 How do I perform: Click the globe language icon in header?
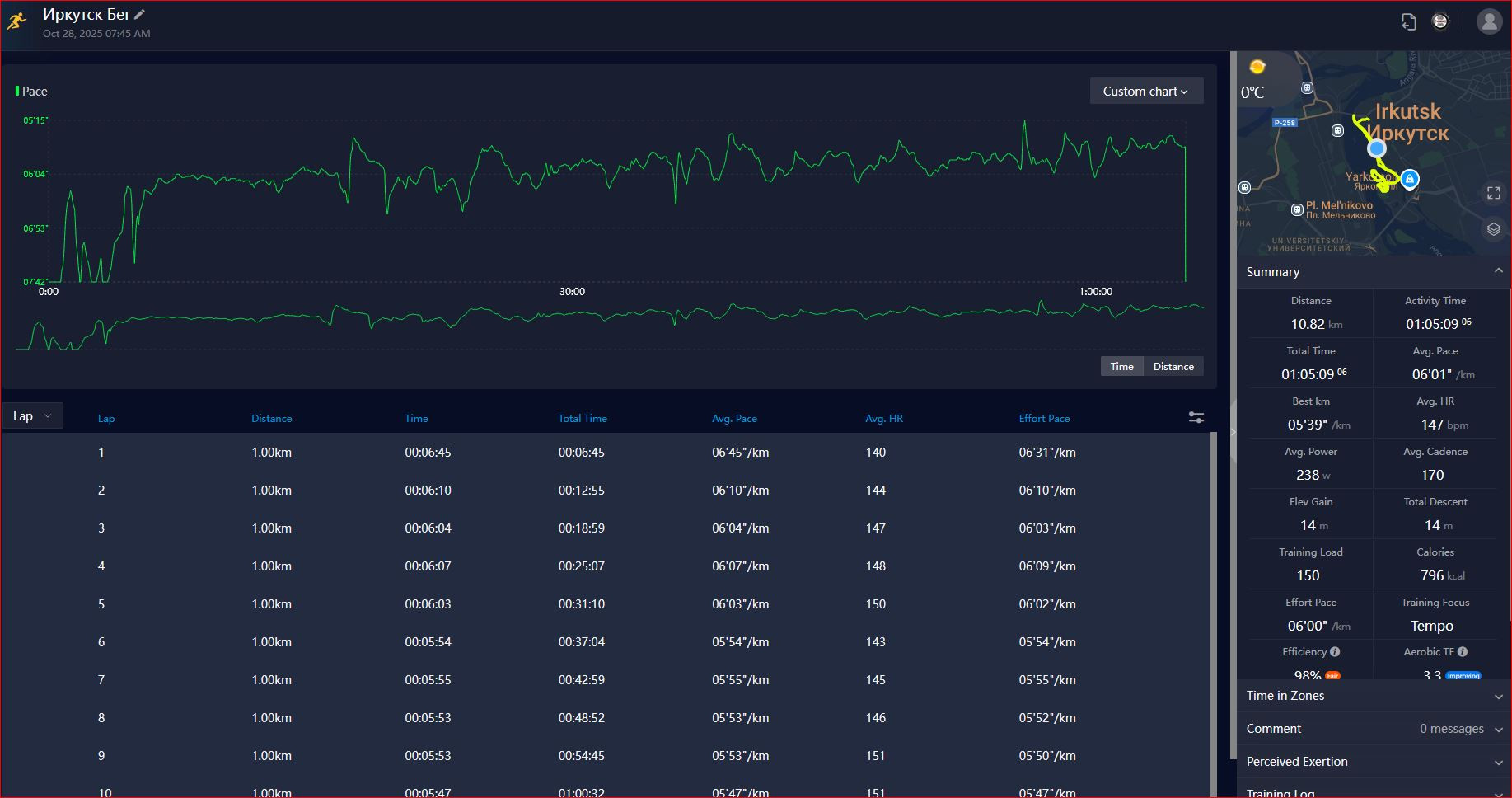click(1440, 22)
